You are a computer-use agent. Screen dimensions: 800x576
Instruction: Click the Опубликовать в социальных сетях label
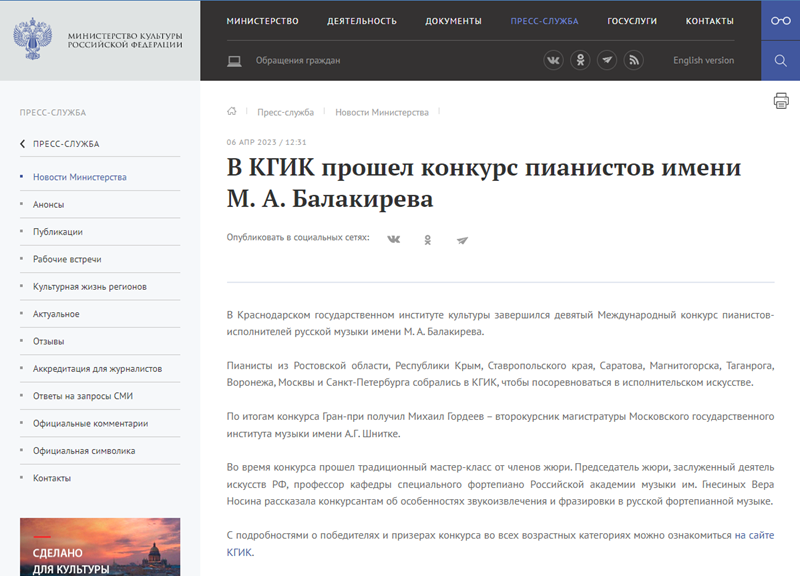(x=298, y=237)
